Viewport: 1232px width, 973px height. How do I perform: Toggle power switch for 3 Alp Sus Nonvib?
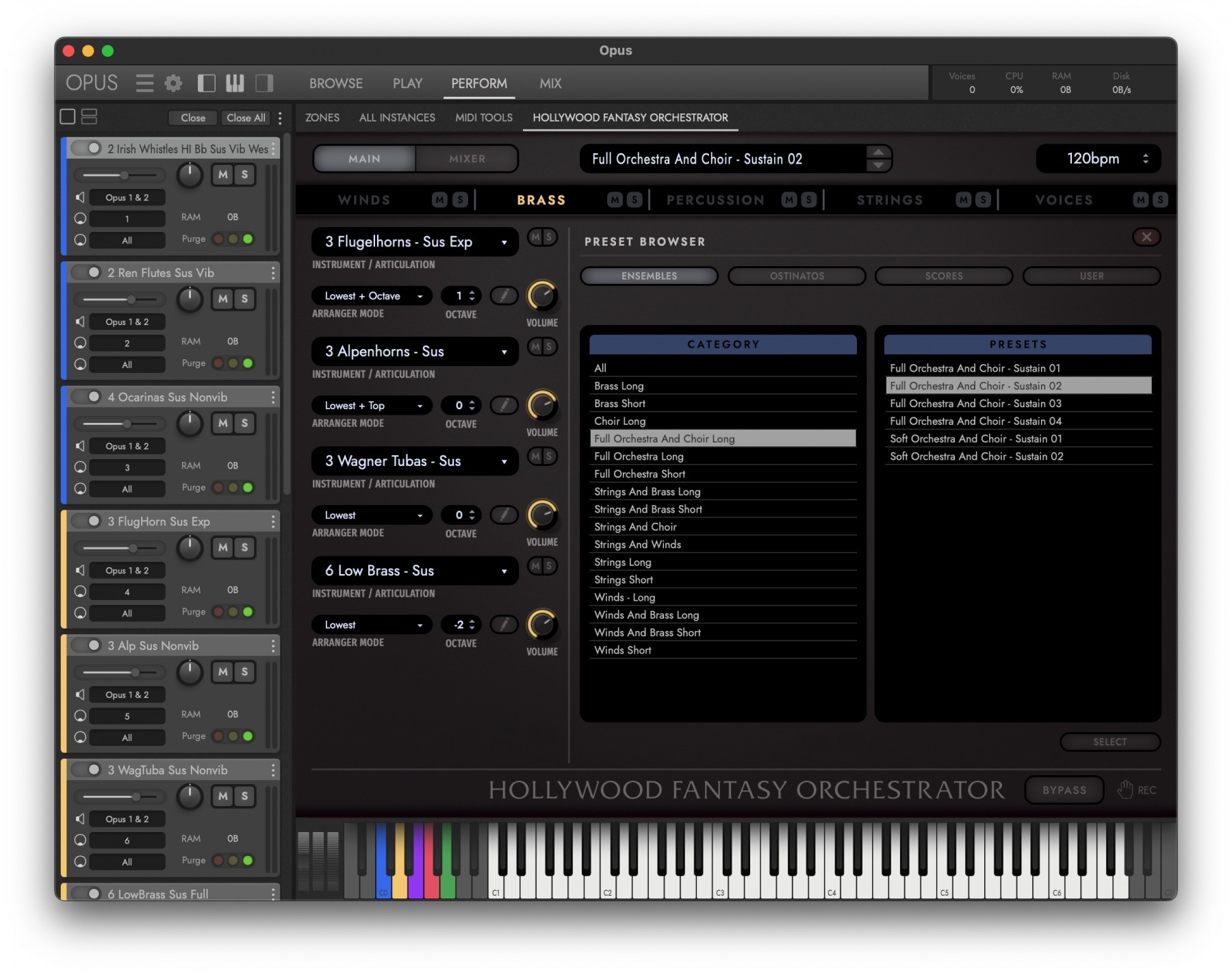pos(86,645)
